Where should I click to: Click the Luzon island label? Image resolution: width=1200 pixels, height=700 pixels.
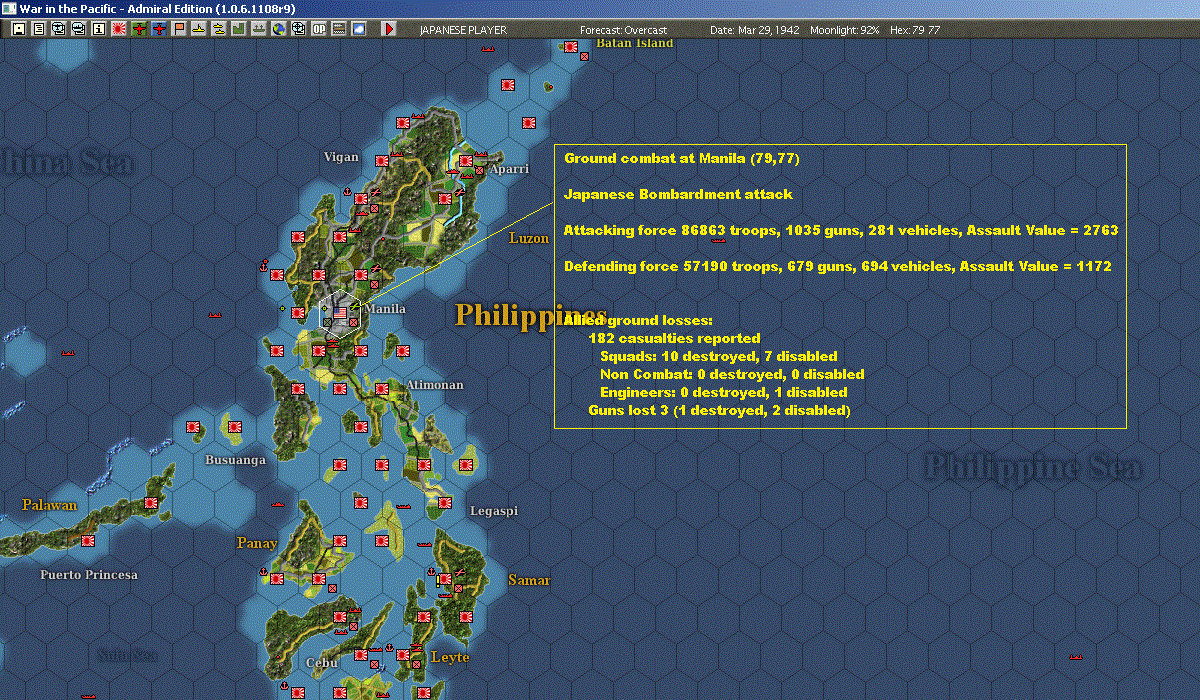[x=529, y=238]
